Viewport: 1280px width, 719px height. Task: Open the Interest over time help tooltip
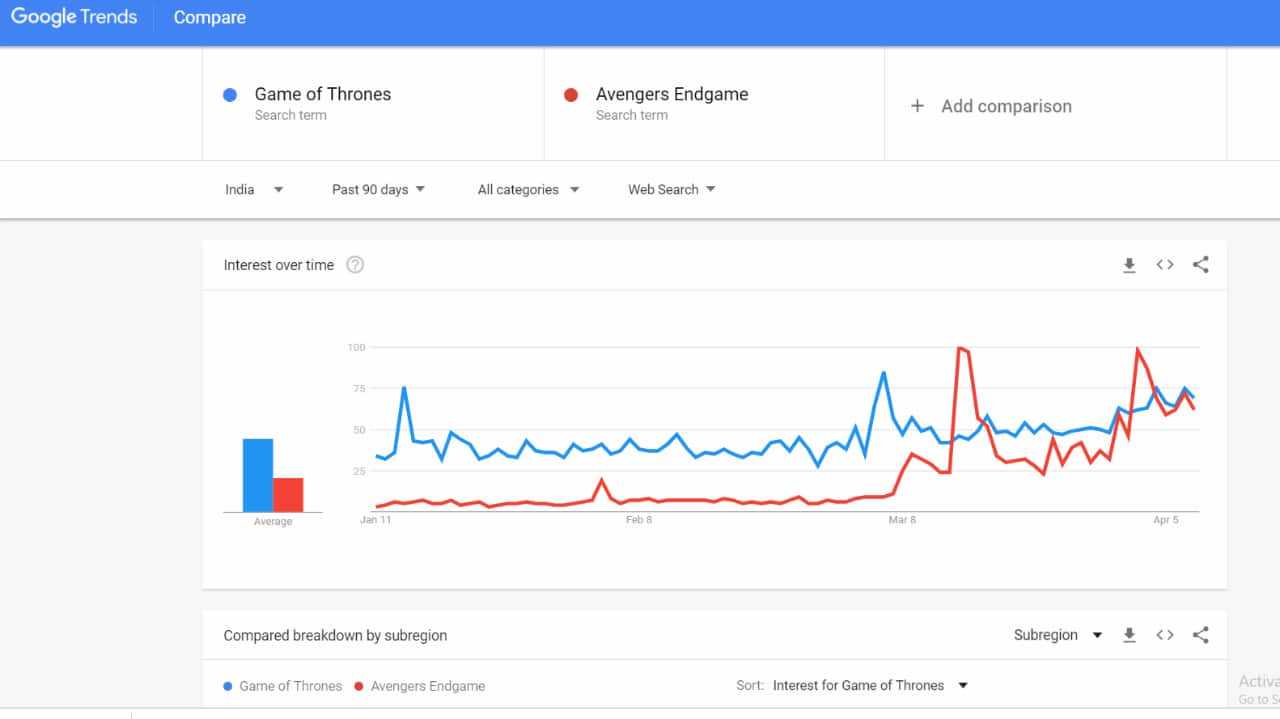click(x=355, y=264)
